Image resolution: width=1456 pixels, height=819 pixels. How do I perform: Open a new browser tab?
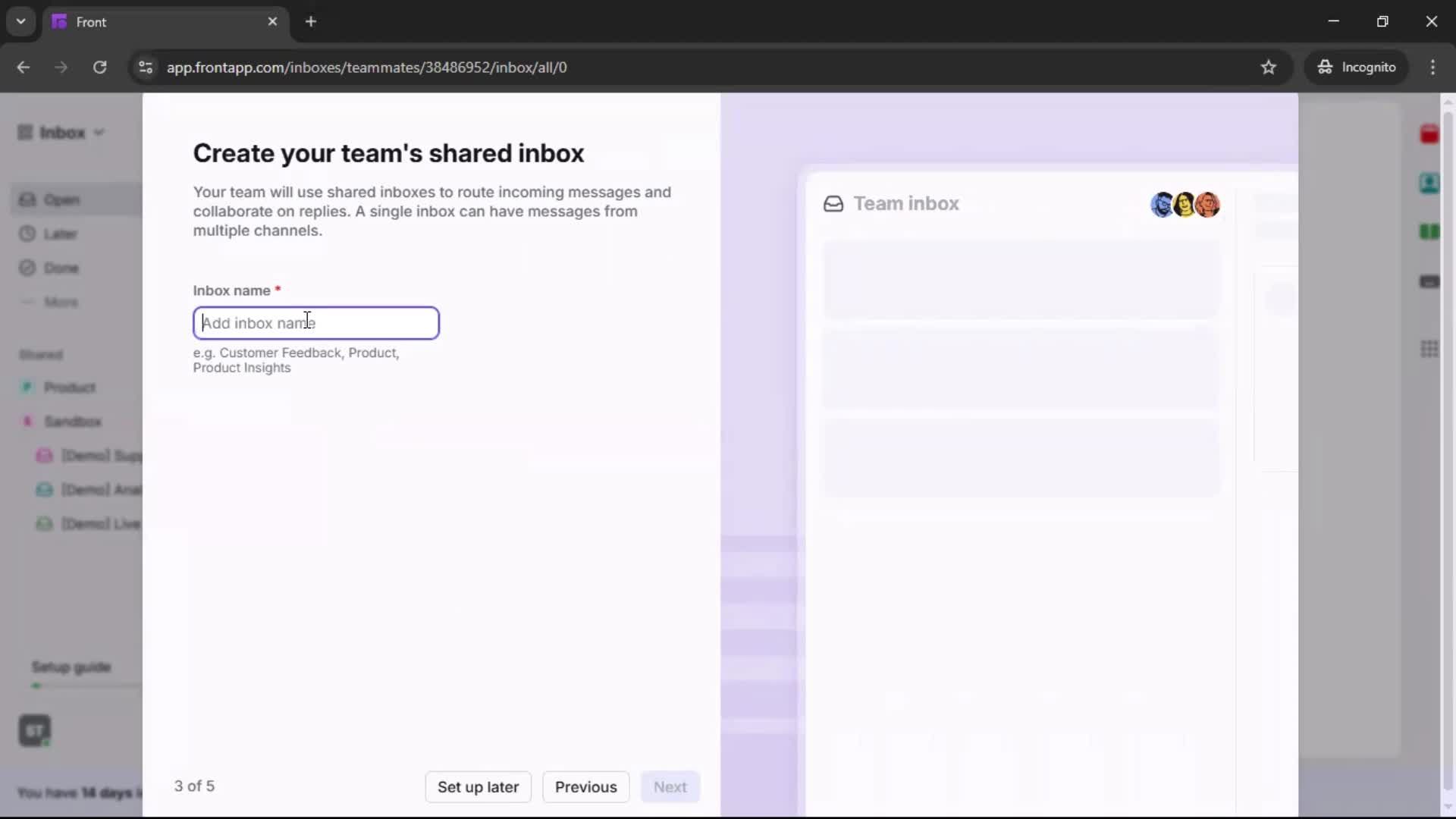click(311, 21)
